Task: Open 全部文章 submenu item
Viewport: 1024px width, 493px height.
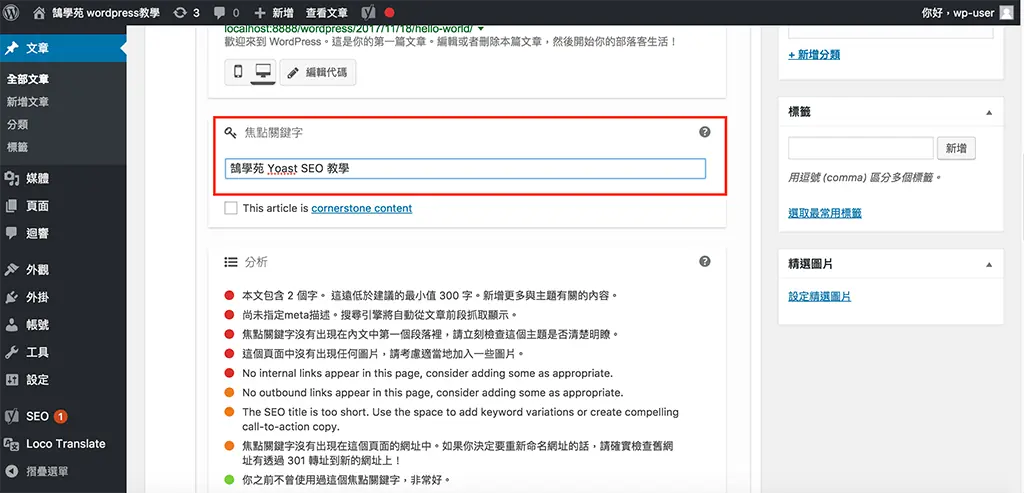Action: (28, 80)
